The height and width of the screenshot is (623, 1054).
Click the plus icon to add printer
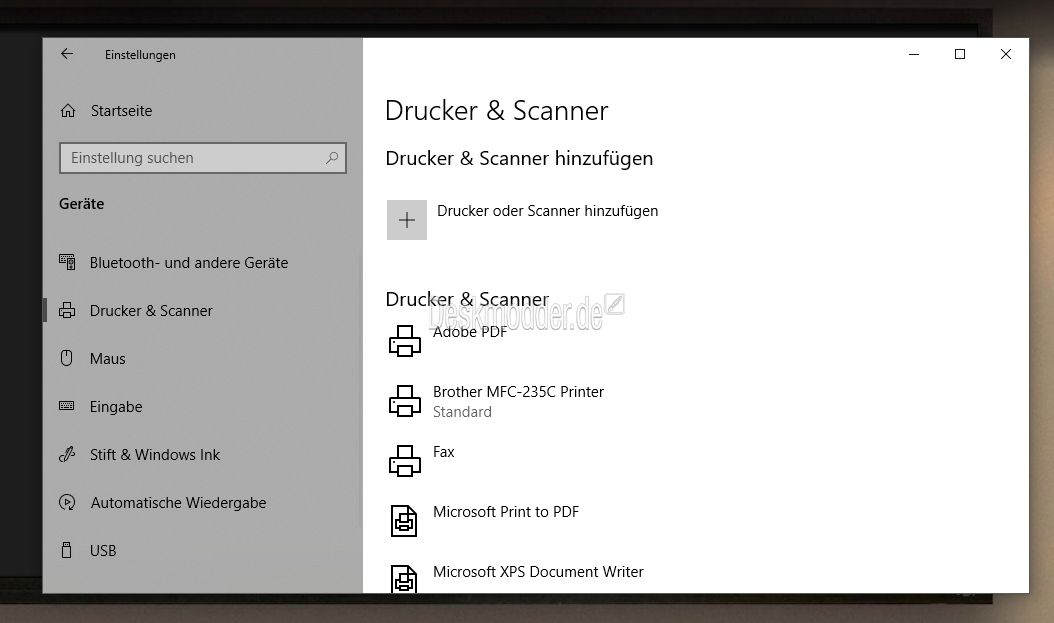[407, 220]
